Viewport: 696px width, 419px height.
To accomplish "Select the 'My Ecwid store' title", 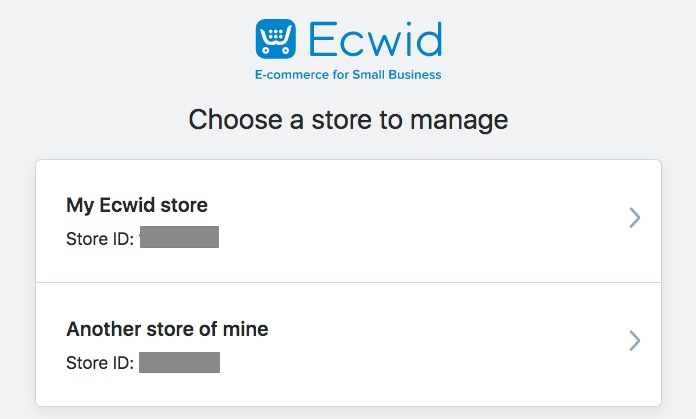I will click(x=137, y=206).
